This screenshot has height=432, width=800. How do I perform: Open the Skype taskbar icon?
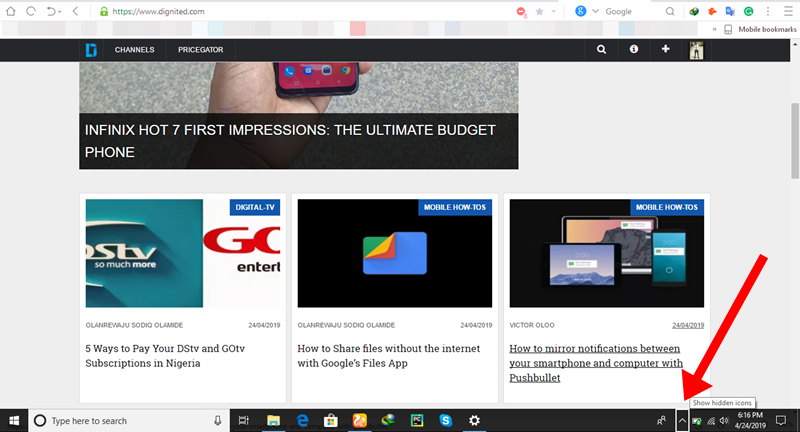(x=445, y=420)
